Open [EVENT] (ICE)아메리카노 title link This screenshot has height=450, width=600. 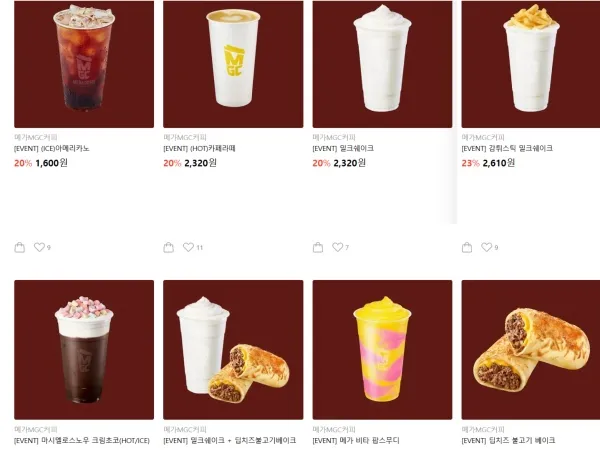tap(52, 148)
